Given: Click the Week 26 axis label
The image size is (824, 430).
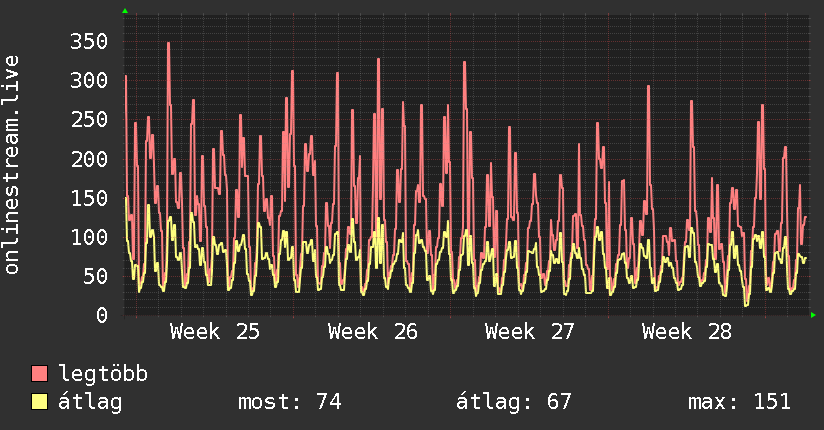Looking at the screenshot, I should [373, 332].
